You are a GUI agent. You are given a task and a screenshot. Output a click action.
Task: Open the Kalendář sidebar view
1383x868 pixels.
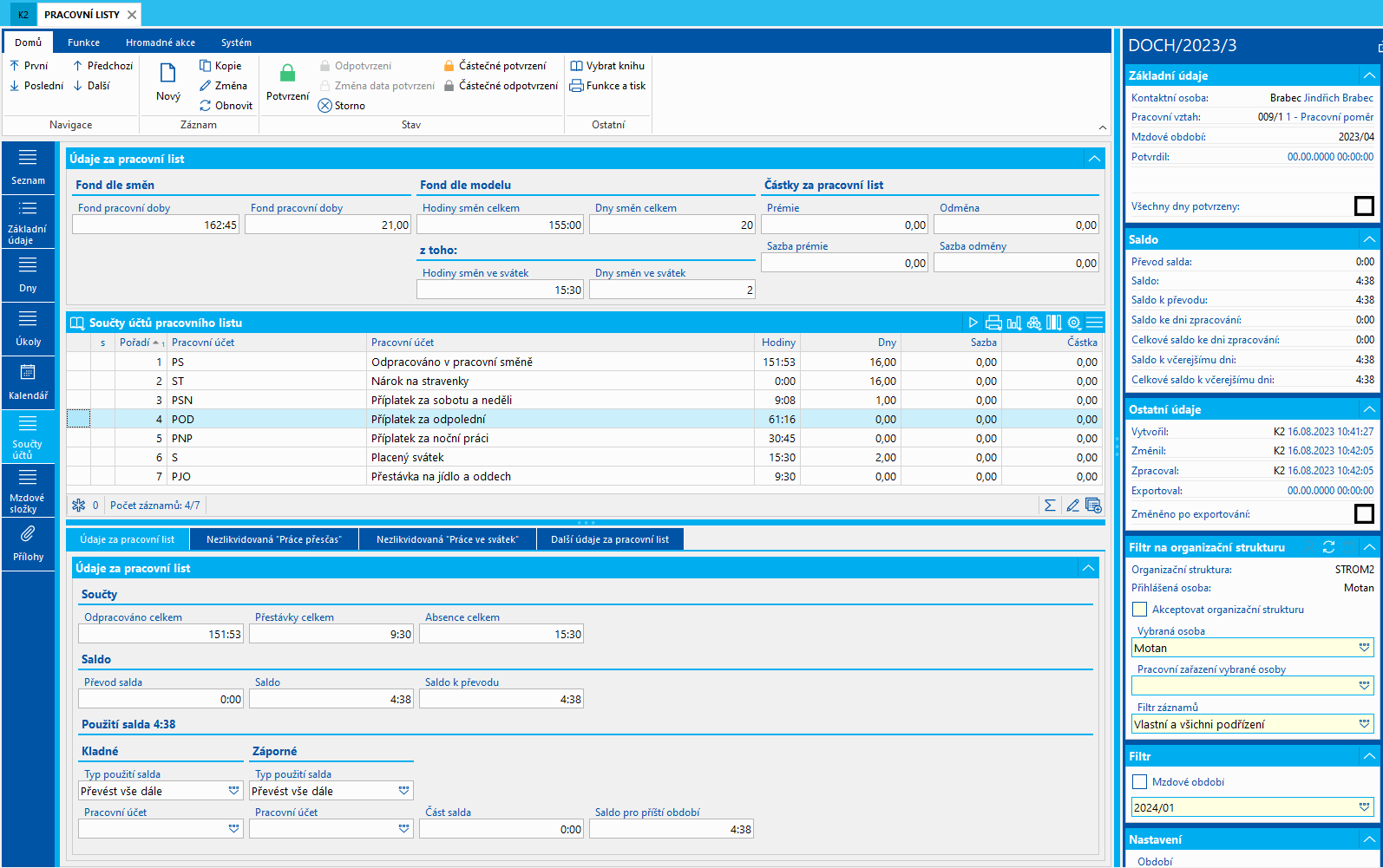click(28, 382)
